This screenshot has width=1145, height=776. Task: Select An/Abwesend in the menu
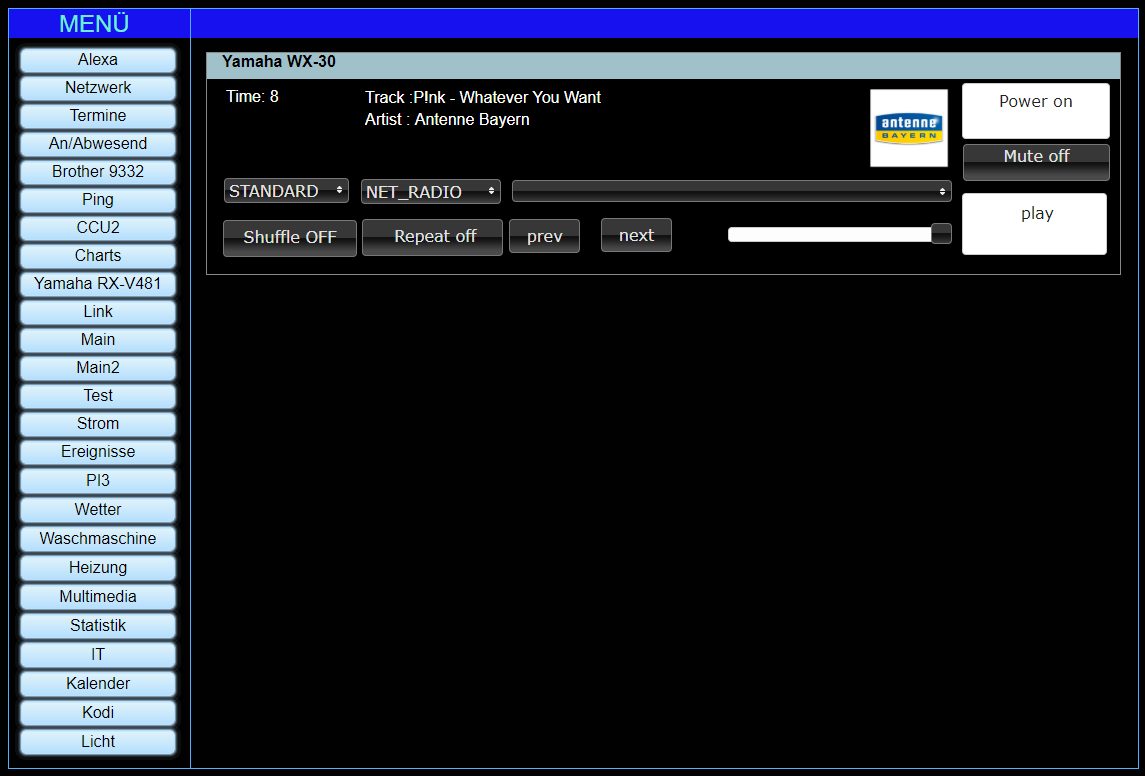[98, 144]
